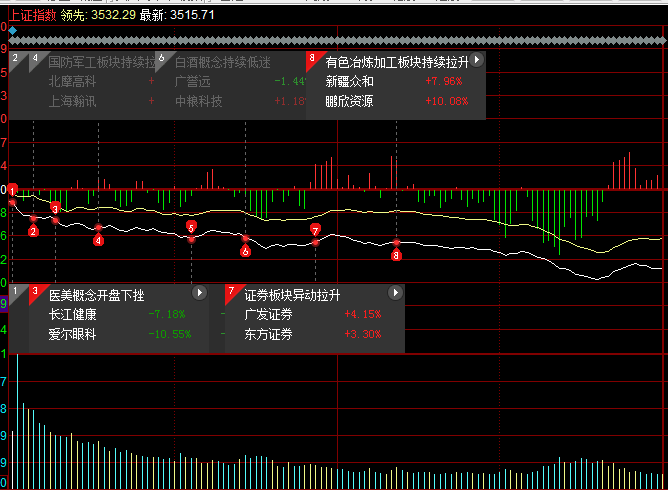Select tab 4 国防军工板块 card

(35, 58)
